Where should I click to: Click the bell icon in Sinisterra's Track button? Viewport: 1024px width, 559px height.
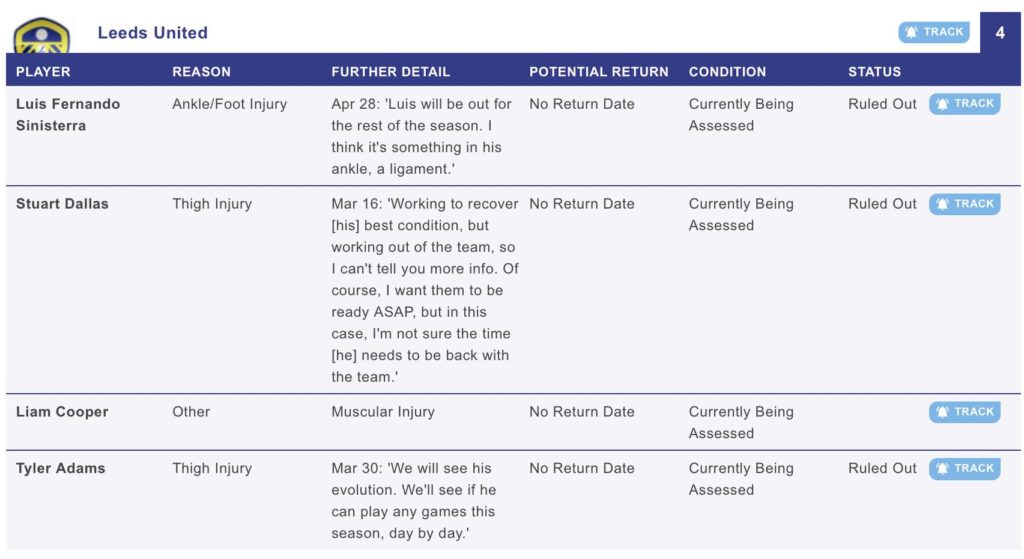click(x=942, y=104)
